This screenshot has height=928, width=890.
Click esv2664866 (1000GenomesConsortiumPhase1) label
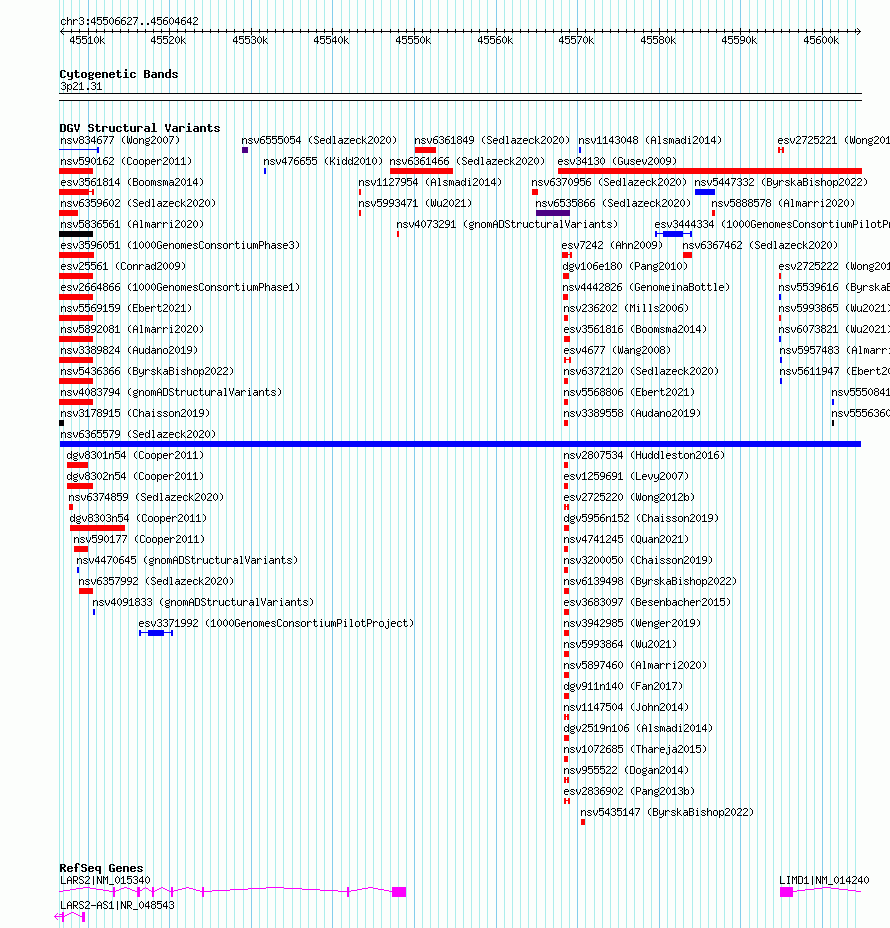click(180, 287)
